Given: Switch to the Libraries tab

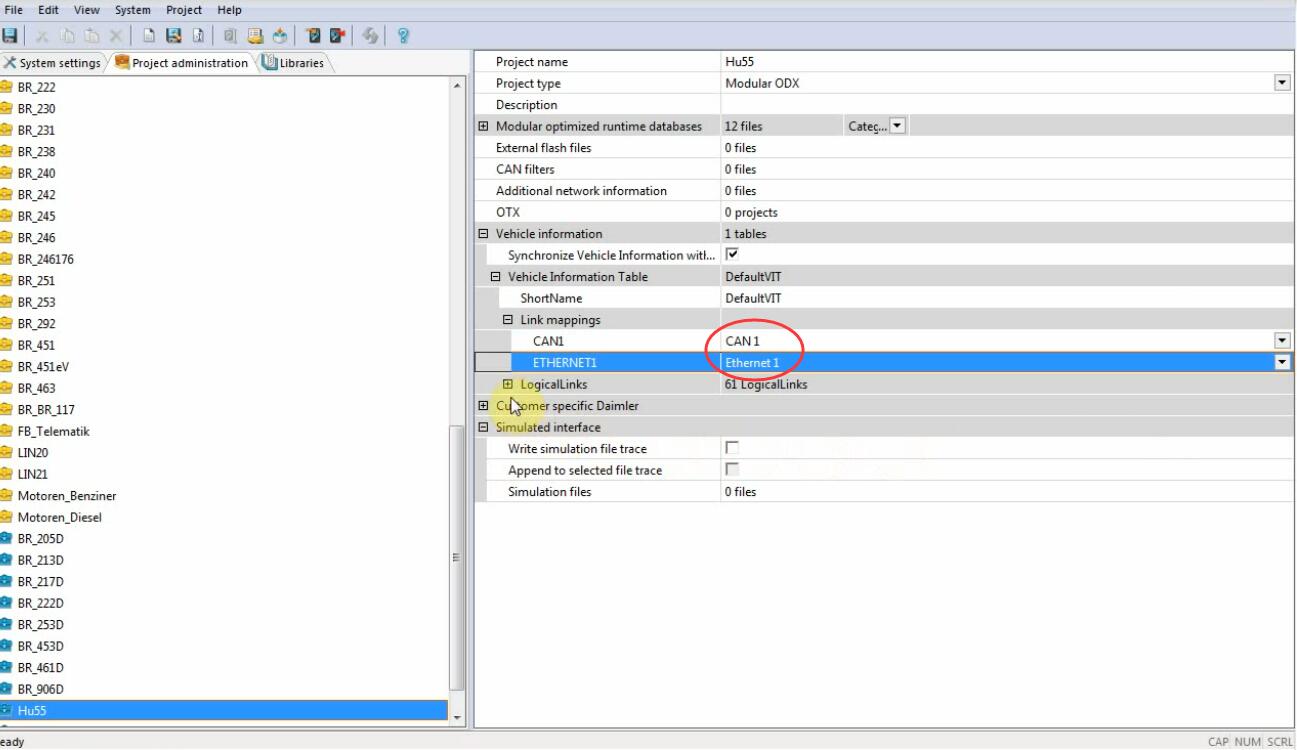Looking at the screenshot, I should tap(293, 63).
